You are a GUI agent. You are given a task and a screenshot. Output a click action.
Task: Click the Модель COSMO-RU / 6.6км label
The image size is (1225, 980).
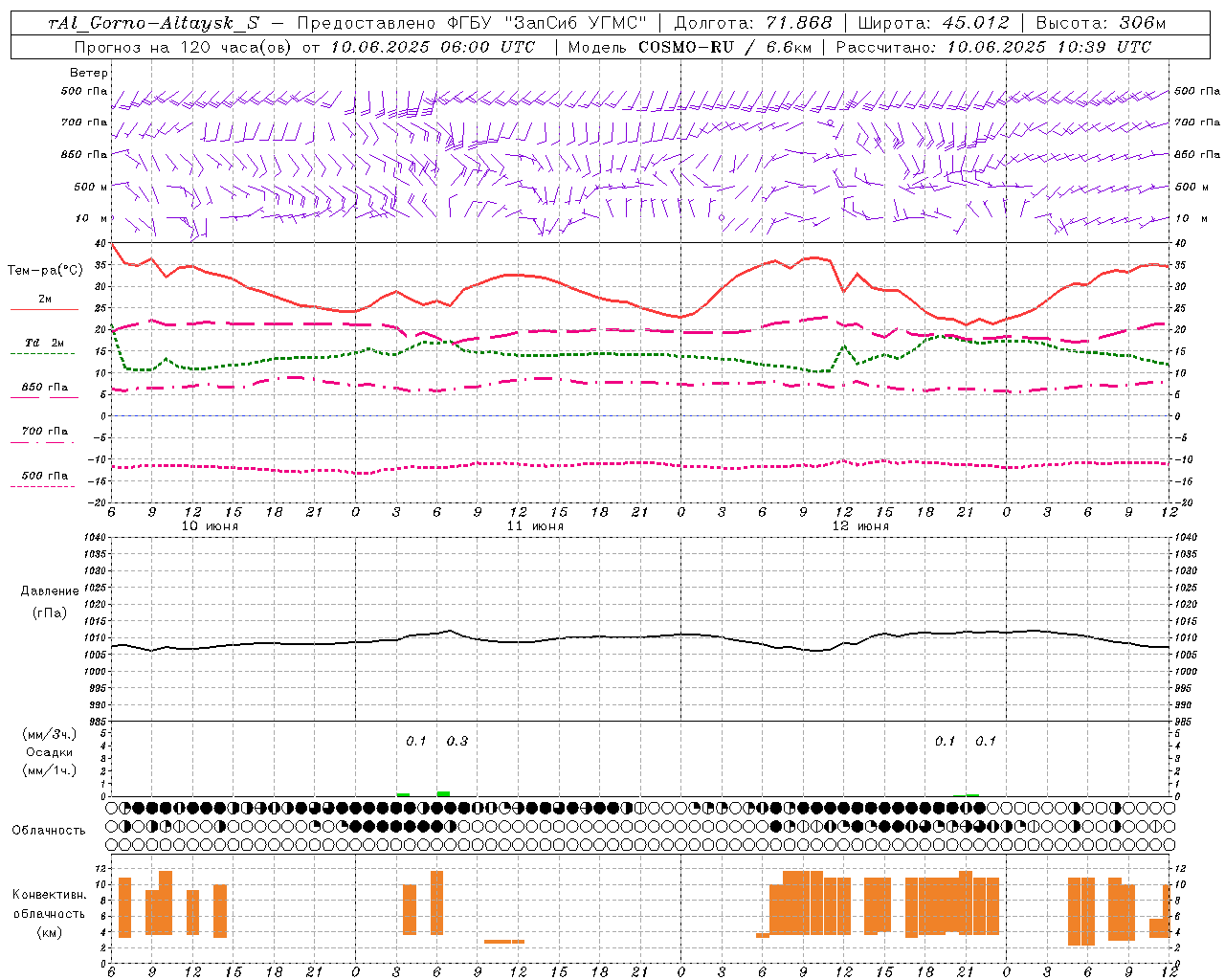click(690, 47)
